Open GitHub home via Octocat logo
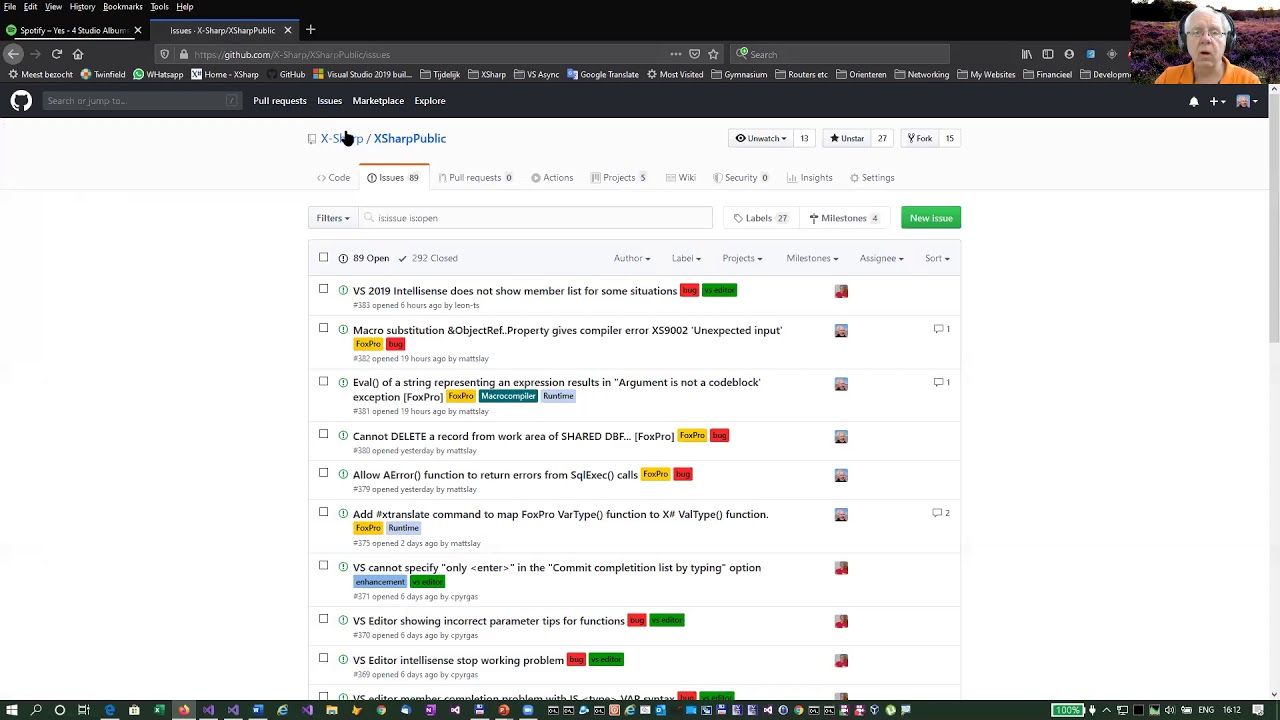Screen dimensions: 1280x720 tap(21, 101)
